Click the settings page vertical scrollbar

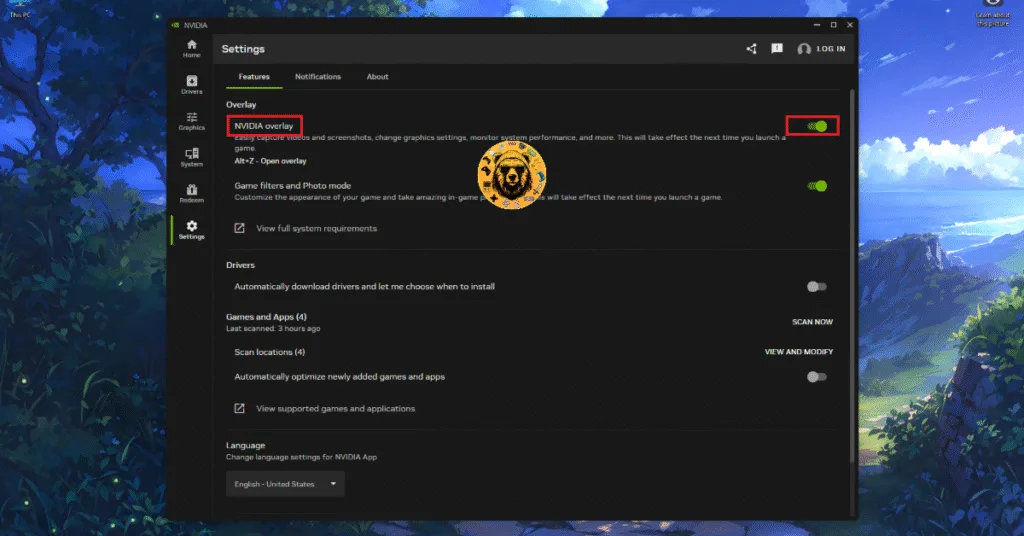coord(852,277)
